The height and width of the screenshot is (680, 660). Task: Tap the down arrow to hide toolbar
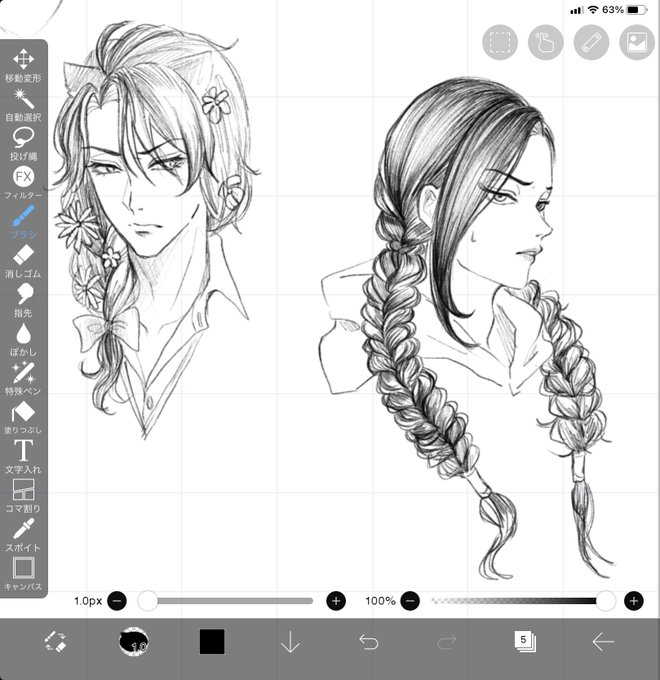pos(290,642)
